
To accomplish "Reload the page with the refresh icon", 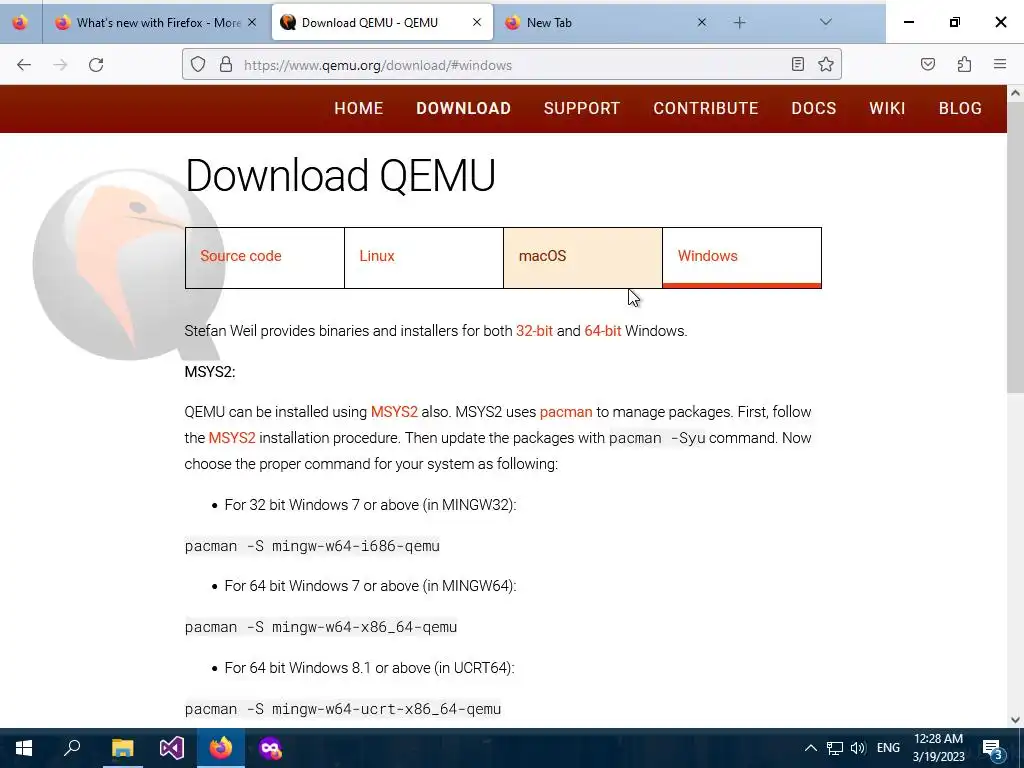I will pyautogui.click(x=96, y=65).
